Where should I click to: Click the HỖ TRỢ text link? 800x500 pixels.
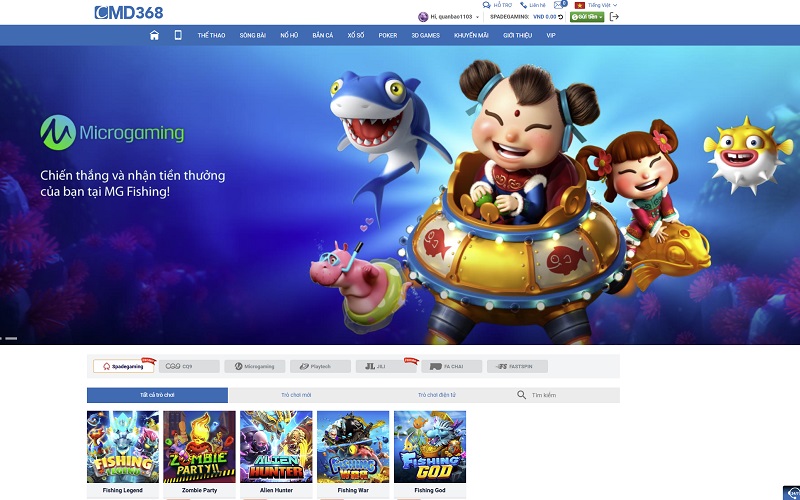pos(503,5)
